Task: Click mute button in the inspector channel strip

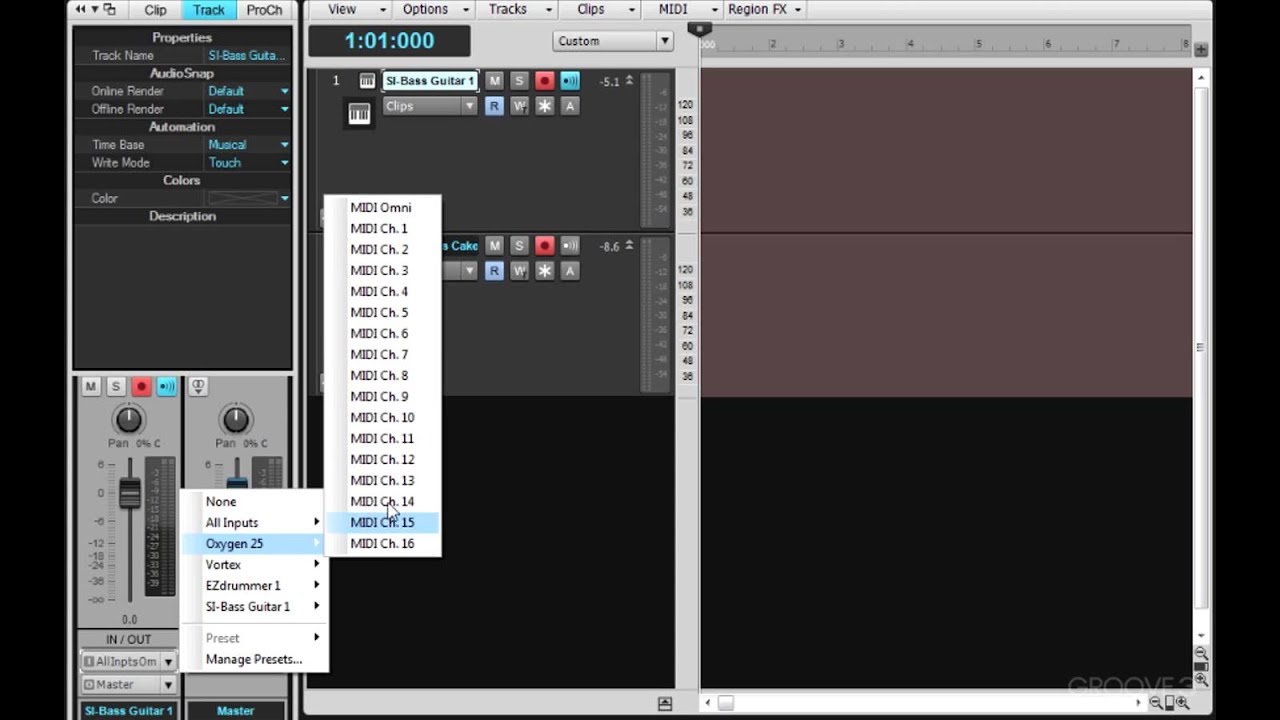Action: tap(91, 387)
